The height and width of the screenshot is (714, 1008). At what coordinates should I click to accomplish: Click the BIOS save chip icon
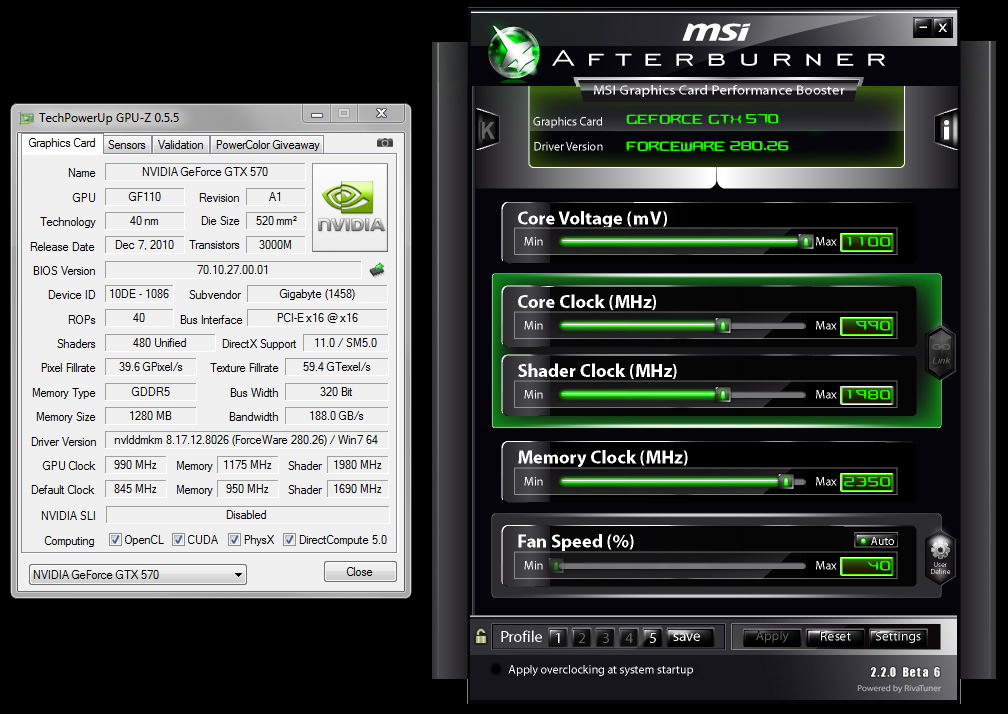(x=377, y=270)
